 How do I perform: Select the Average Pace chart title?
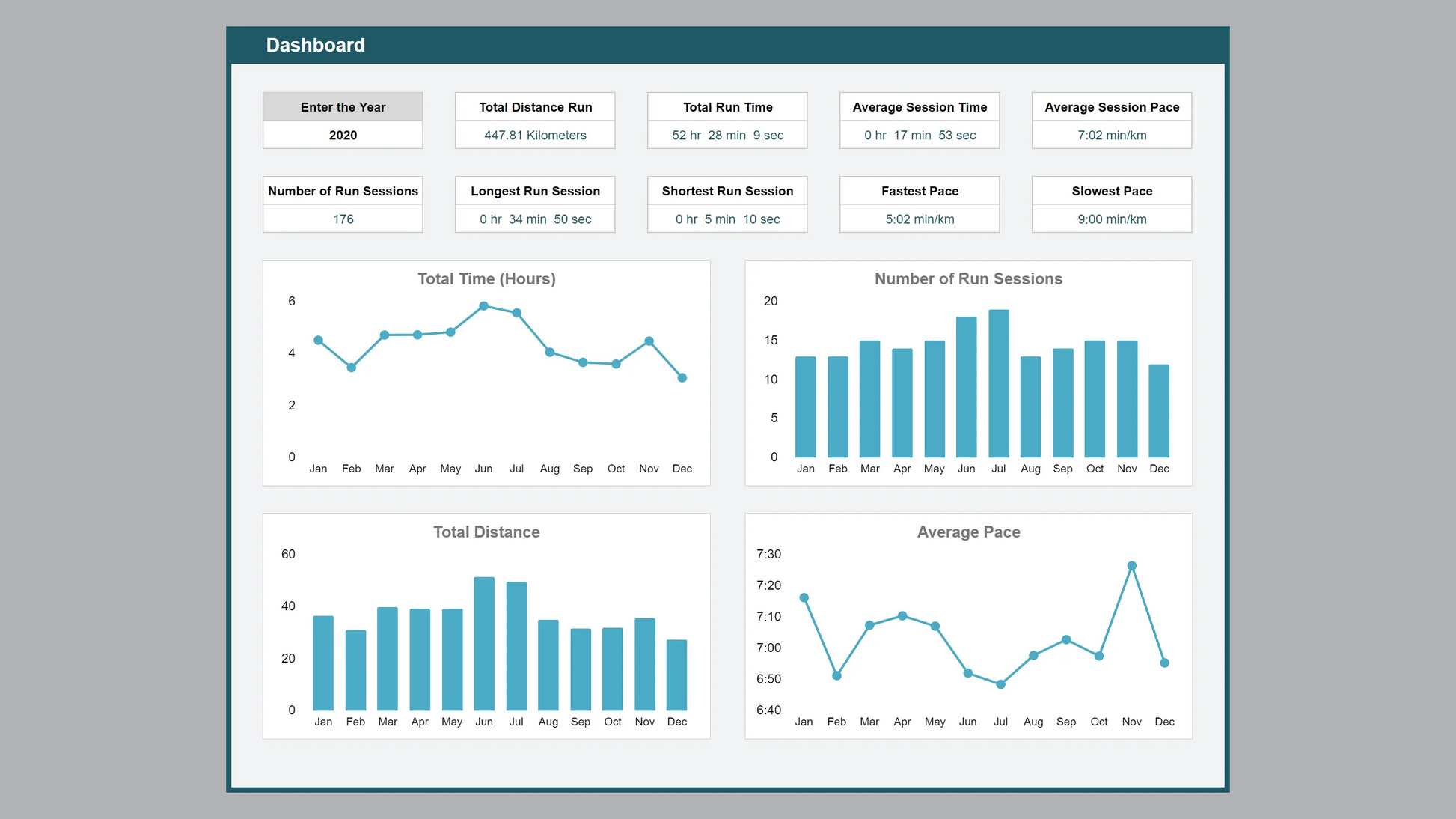click(x=968, y=532)
